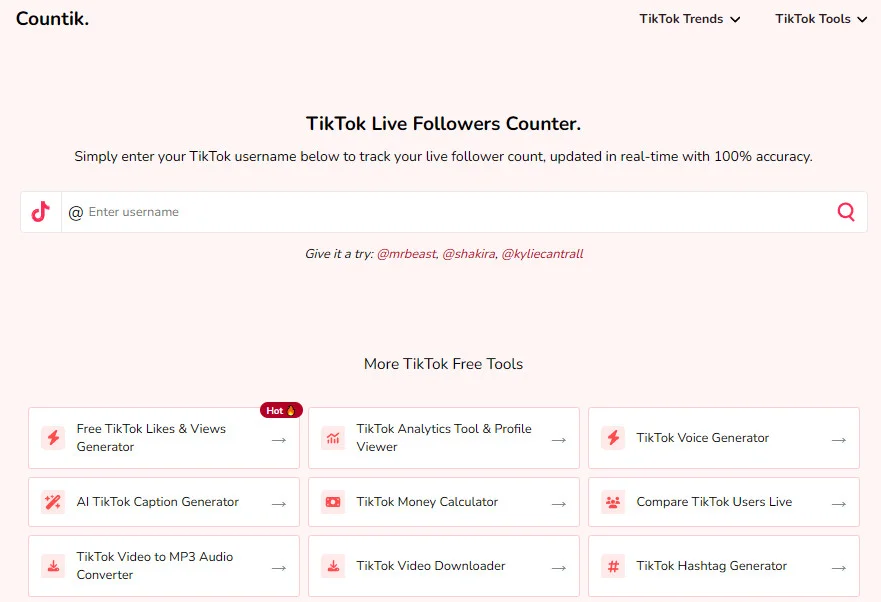
Task: Click hashtag icon on TikTok Hashtag Generator card
Action: [613, 565]
